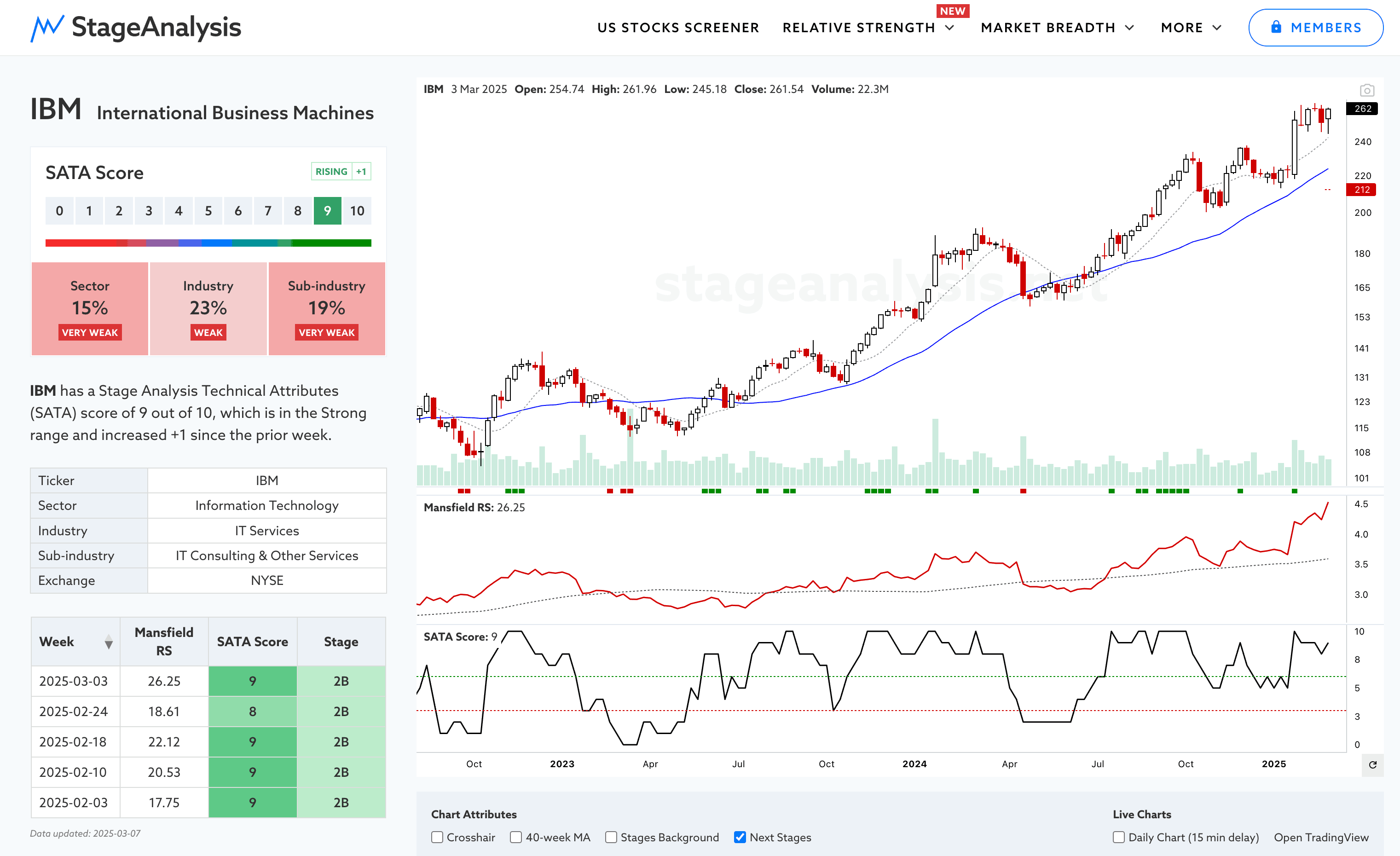This screenshot has height=856, width=1400.
Task: Click Mansfield RS value 18.61
Action: (164, 712)
